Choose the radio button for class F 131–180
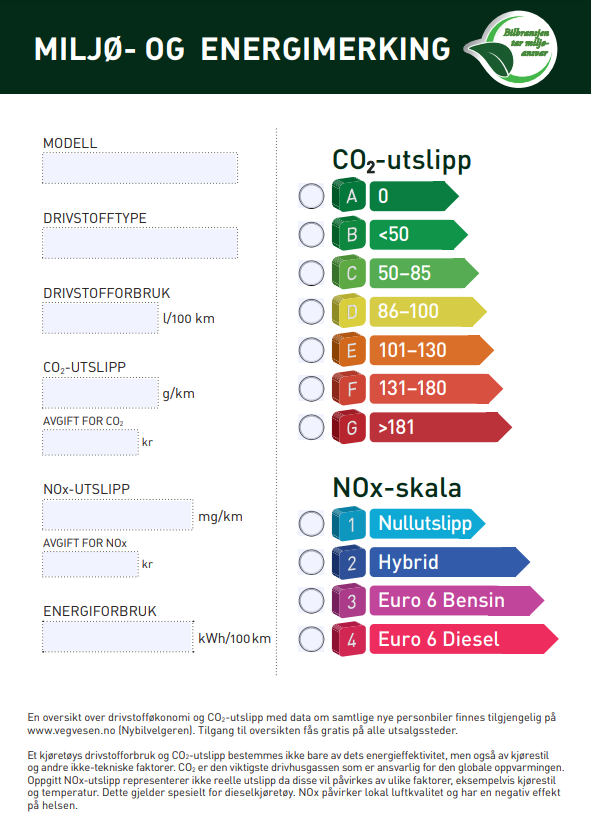The image size is (591, 837). (x=311, y=388)
